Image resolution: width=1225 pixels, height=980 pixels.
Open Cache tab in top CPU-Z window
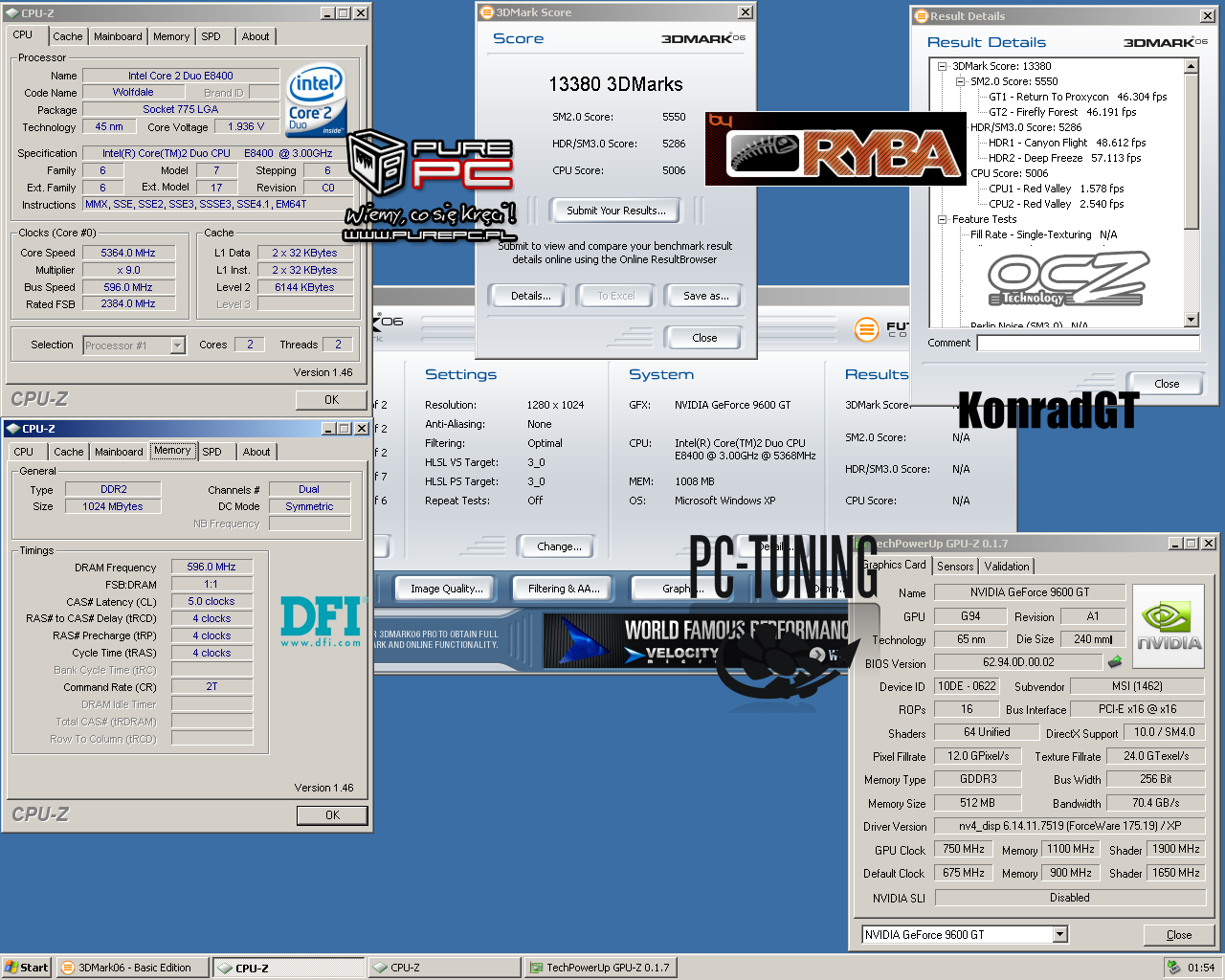point(68,36)
